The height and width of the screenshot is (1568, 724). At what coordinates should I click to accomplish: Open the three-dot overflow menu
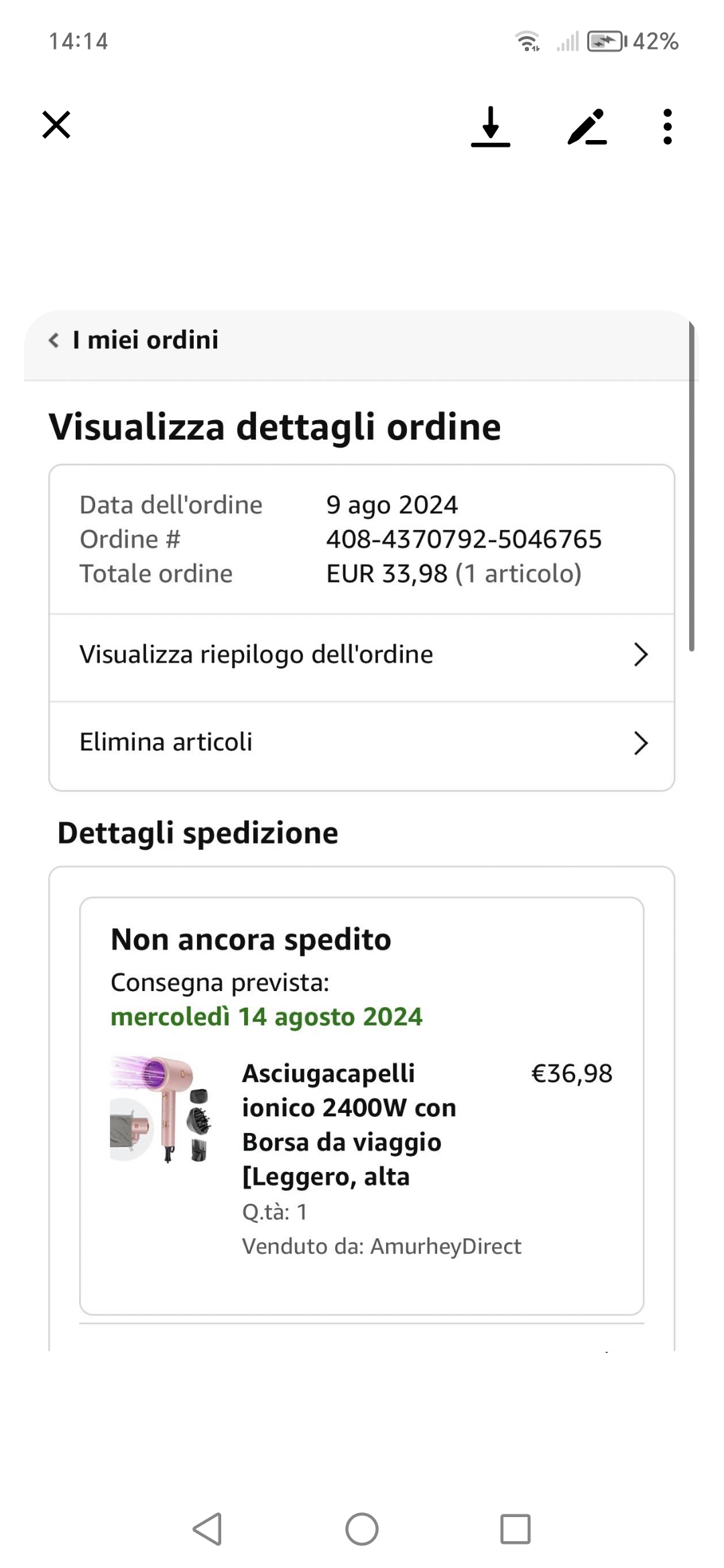667,127
